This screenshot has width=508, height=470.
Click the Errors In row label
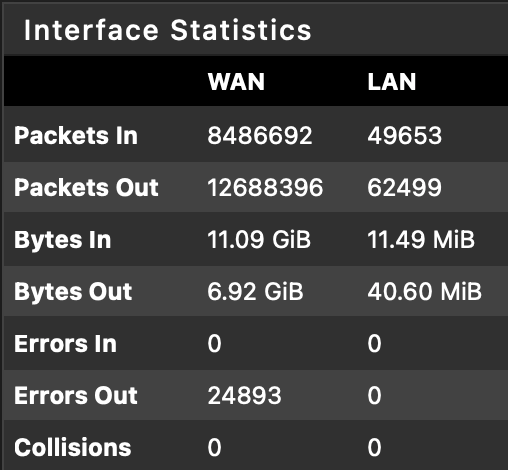65,344
